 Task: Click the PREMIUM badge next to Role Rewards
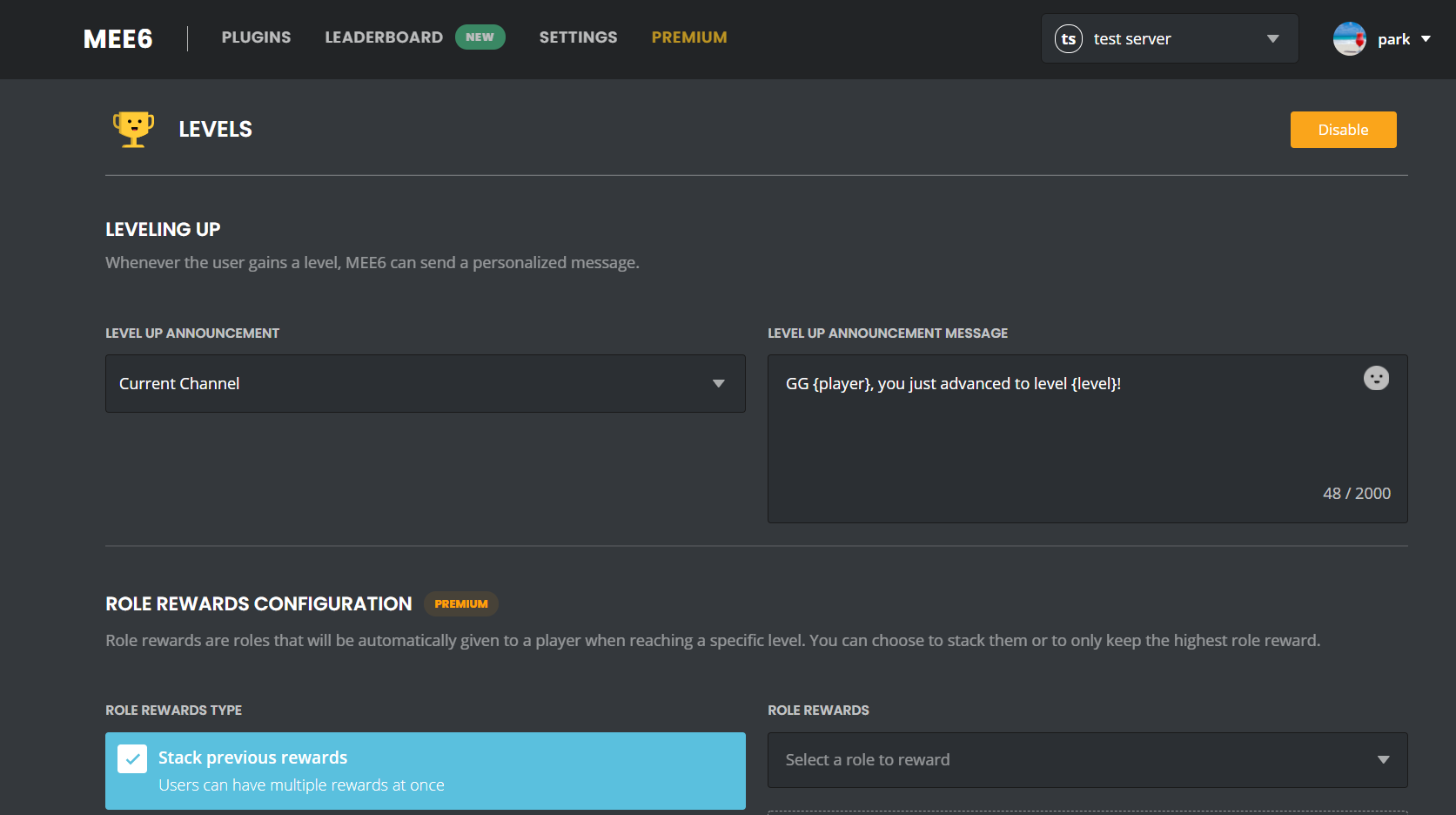tap(461, 603)
